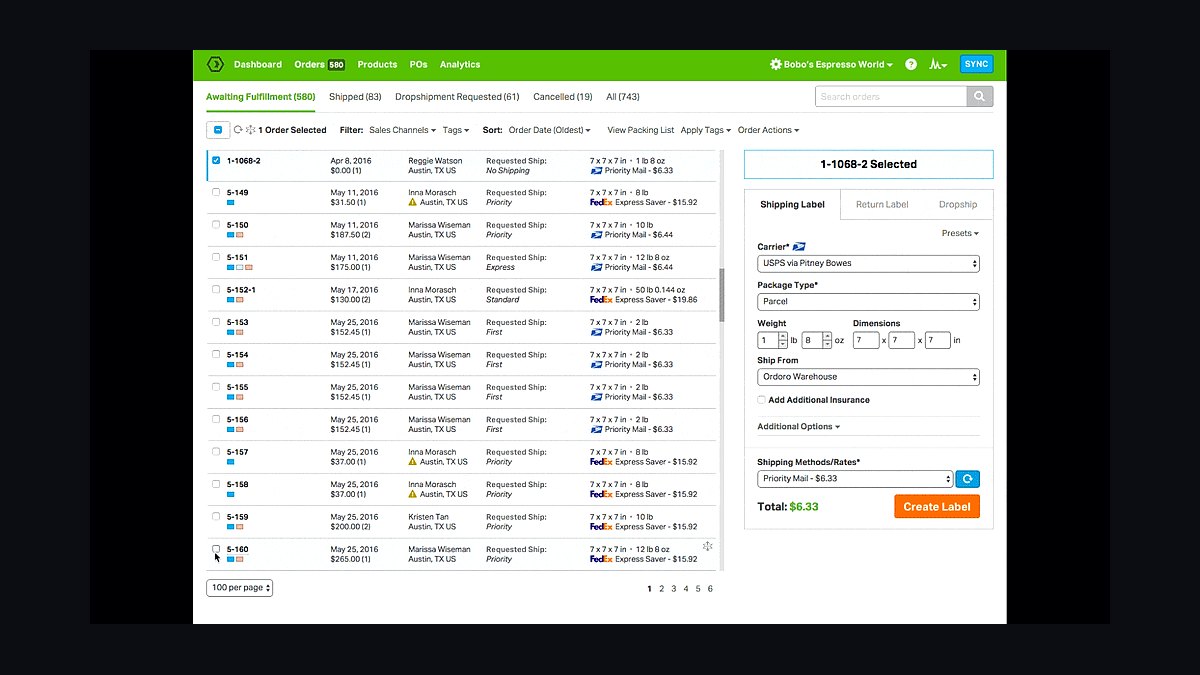Viewport: 1200px width, 675px height.
Task: Open order 5-152-1 link
Action: [x=241, y=290]
